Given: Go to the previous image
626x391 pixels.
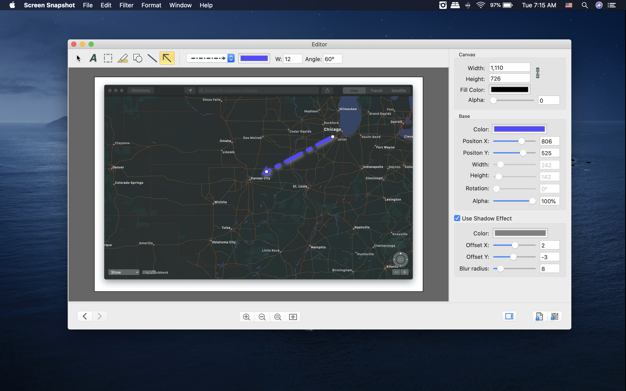Looking at the screenshot, I should coord(85,316).
